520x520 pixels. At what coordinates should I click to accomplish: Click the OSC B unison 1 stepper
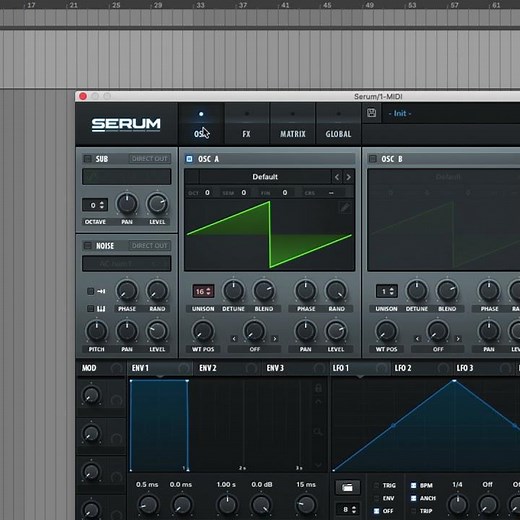[387, 291]
